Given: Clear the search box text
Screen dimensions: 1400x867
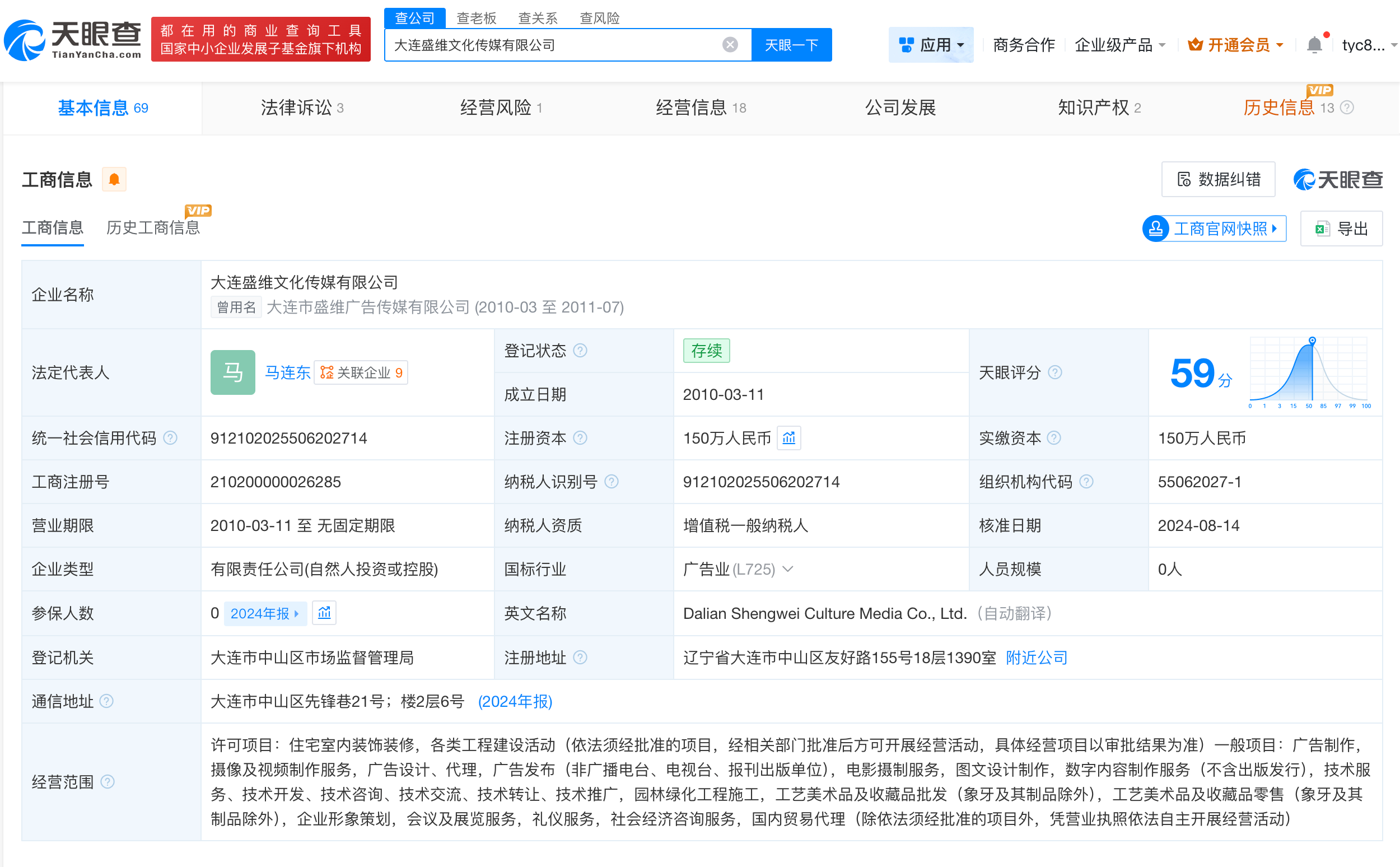Looking at the screenshot, I should (x=730, y=45).
